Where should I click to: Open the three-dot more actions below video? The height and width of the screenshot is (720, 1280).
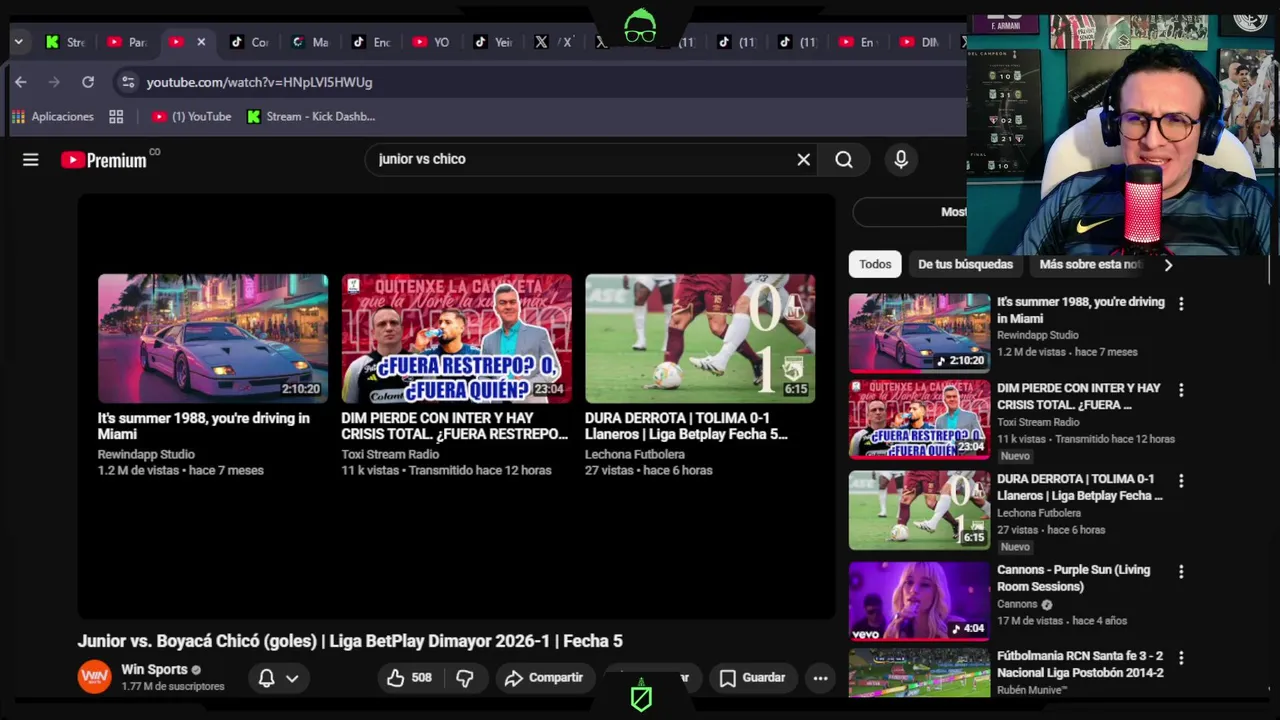click(820, 678)
